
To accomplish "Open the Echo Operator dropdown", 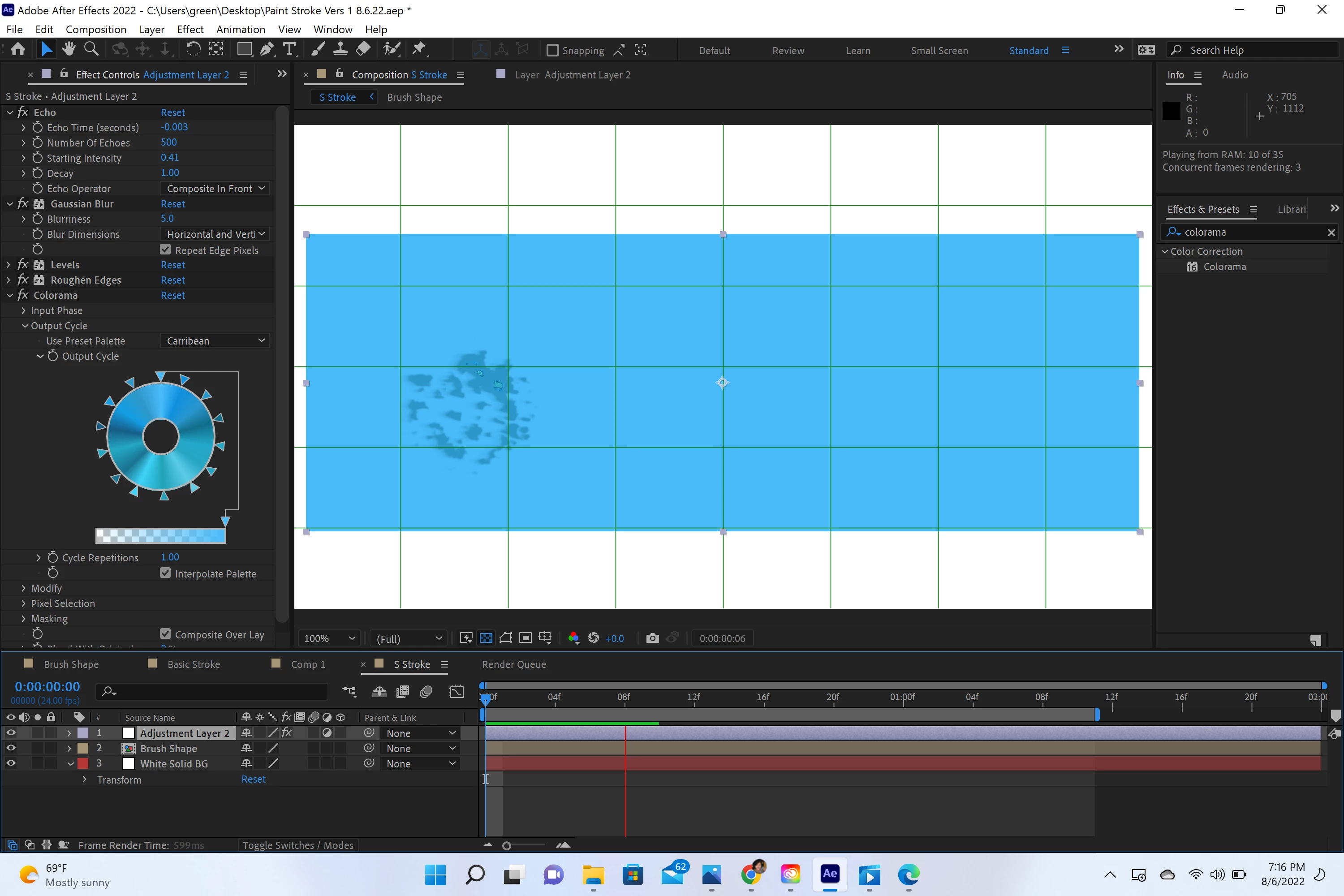I will (215, 189).
